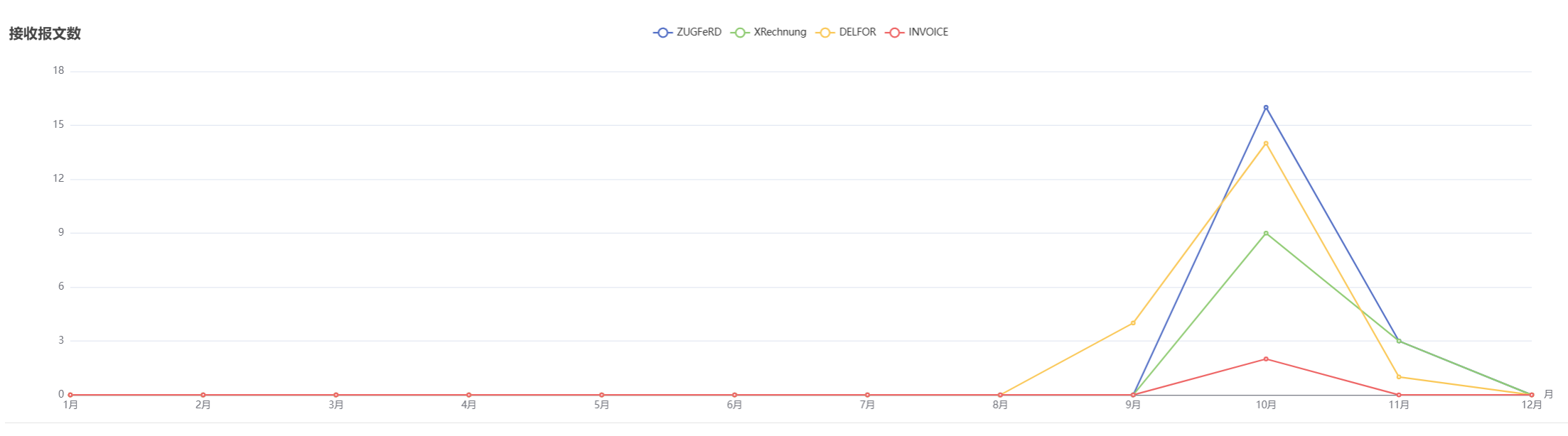
Task: Click the 10月 x-axis label
Action: tap(1266, 405)
